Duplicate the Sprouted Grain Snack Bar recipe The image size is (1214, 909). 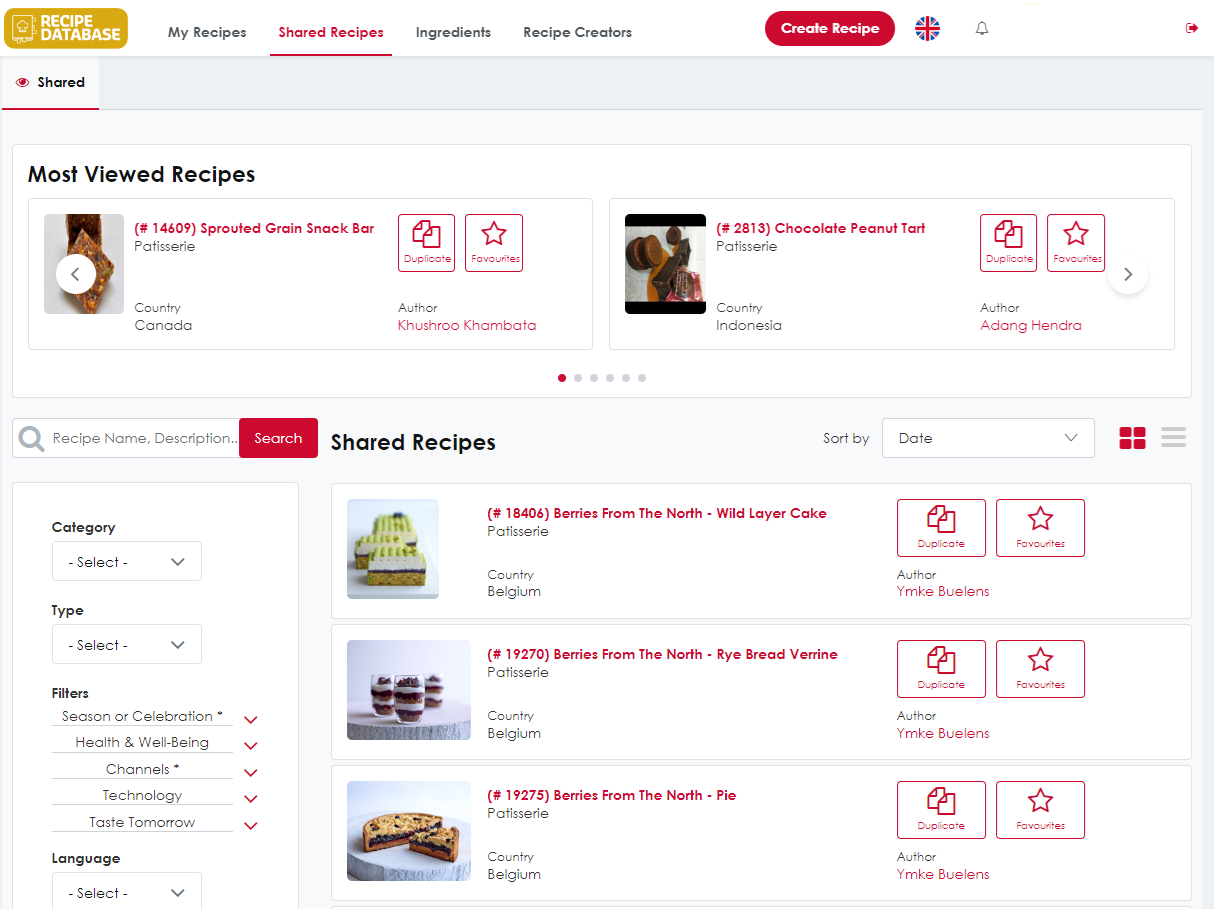pos(426,242)
